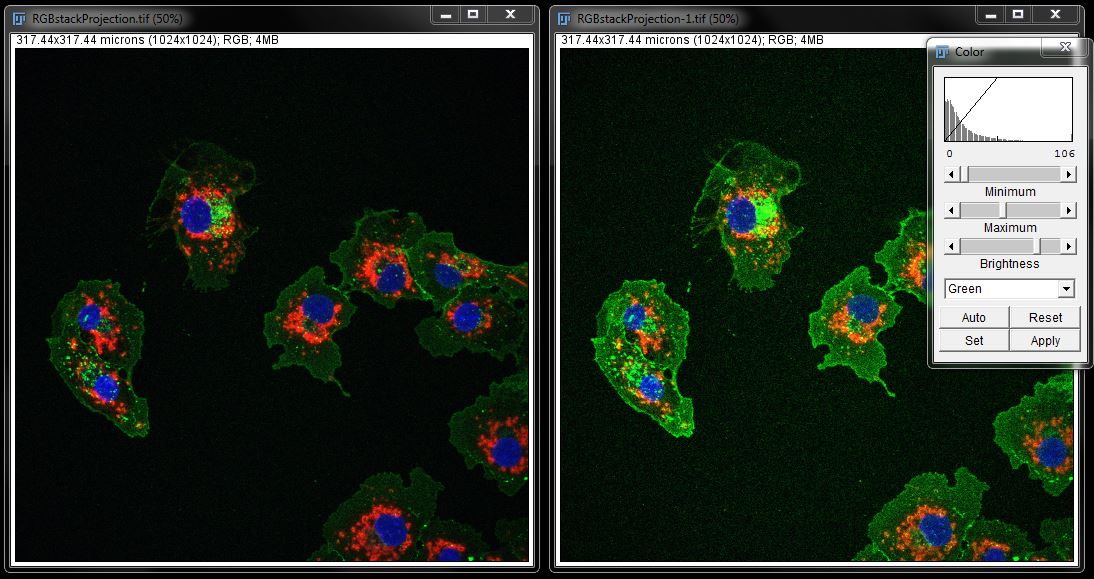Click the histogram plot in Color dialog
This screenshot has width=1094, height=579.
pyautogui.click(x=1008, y=110)
